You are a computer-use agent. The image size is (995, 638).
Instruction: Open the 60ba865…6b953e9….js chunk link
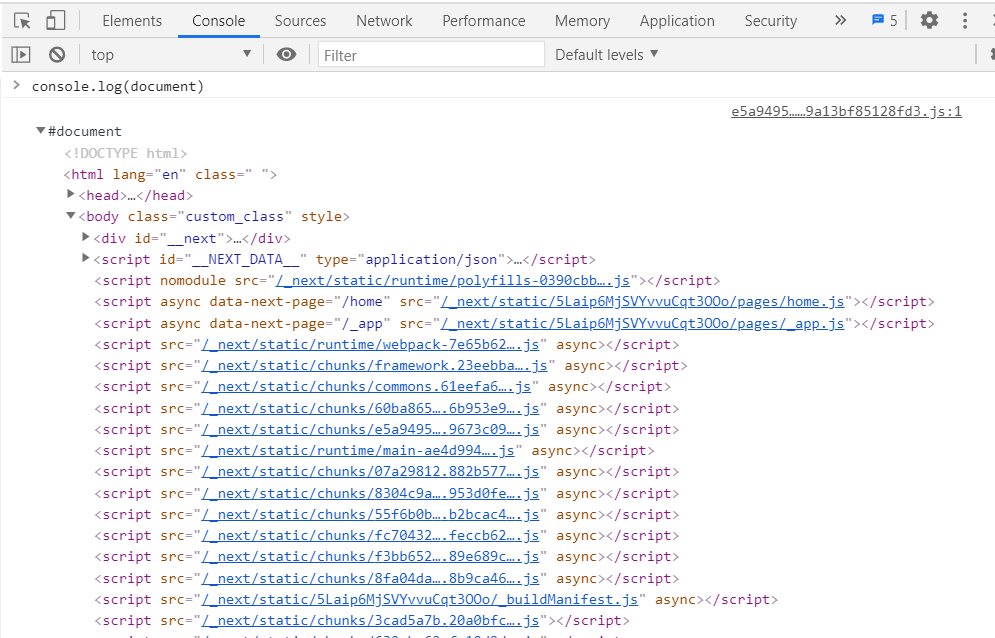point(371,409)
